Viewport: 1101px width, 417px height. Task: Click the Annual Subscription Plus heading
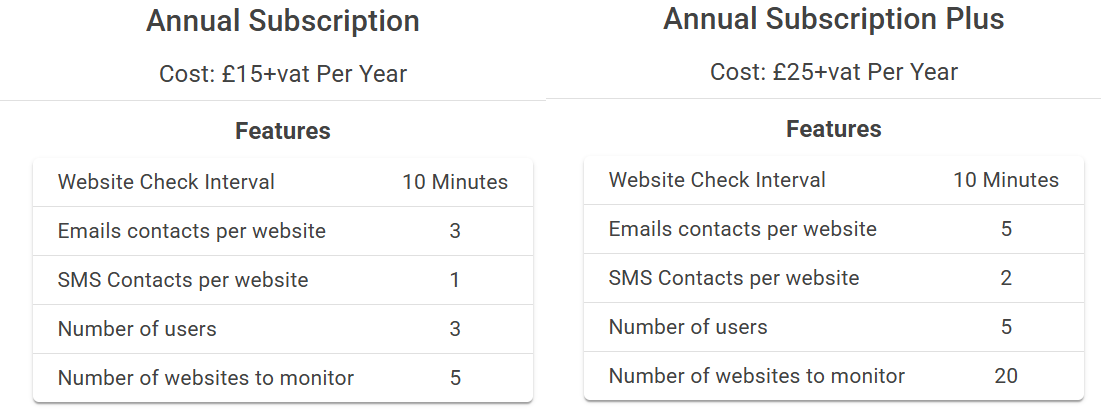(833, 19)
